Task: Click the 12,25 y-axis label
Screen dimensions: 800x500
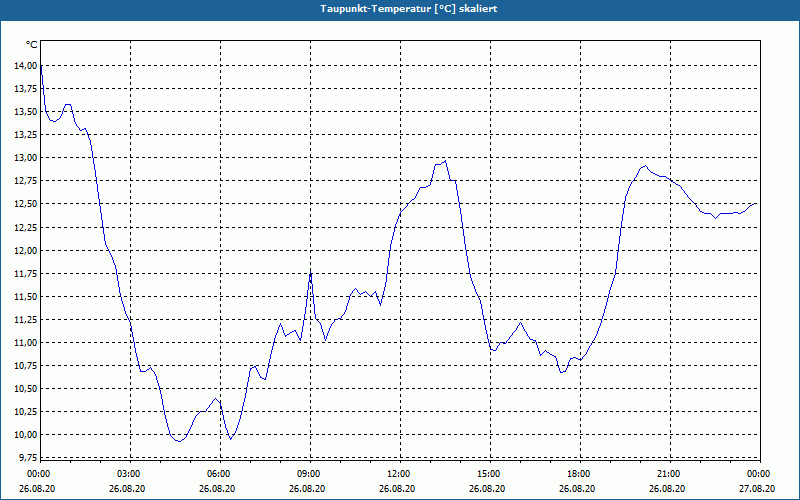Action: (x=26, y=227)
